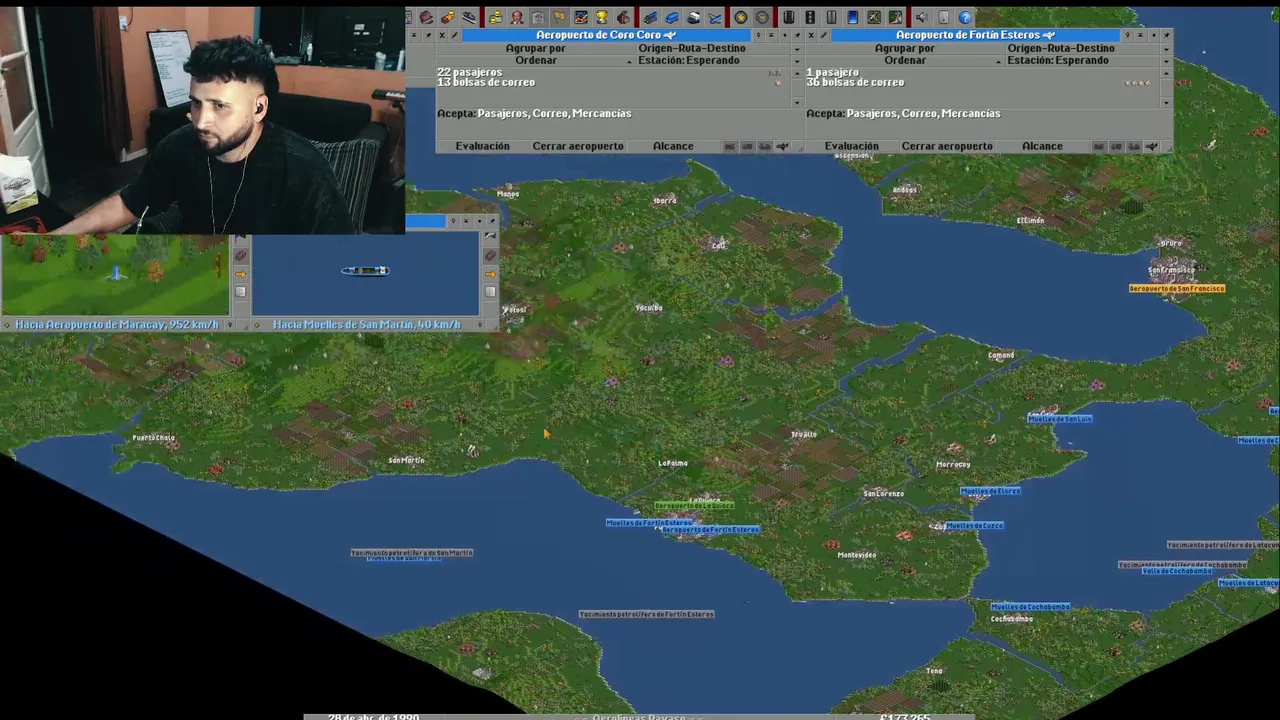Click Agrupar por in Fortín Esteros window
The image size is (1280, 720).
coord(904,48)
